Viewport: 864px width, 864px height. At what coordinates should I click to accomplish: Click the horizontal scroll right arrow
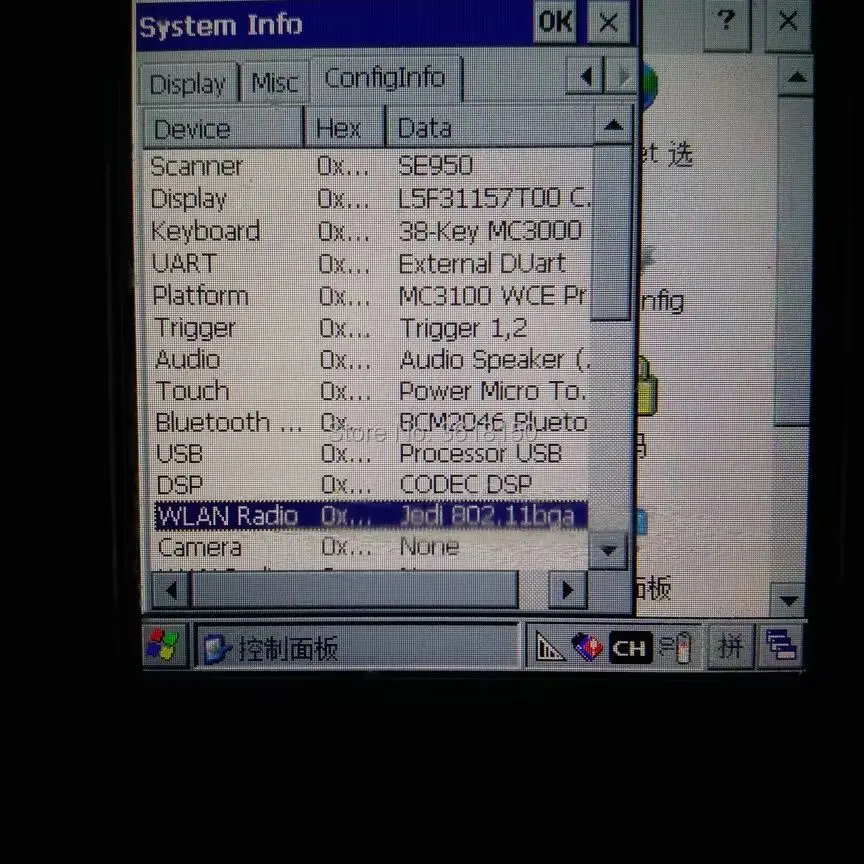pyautogui.click(x=568, y=590)
